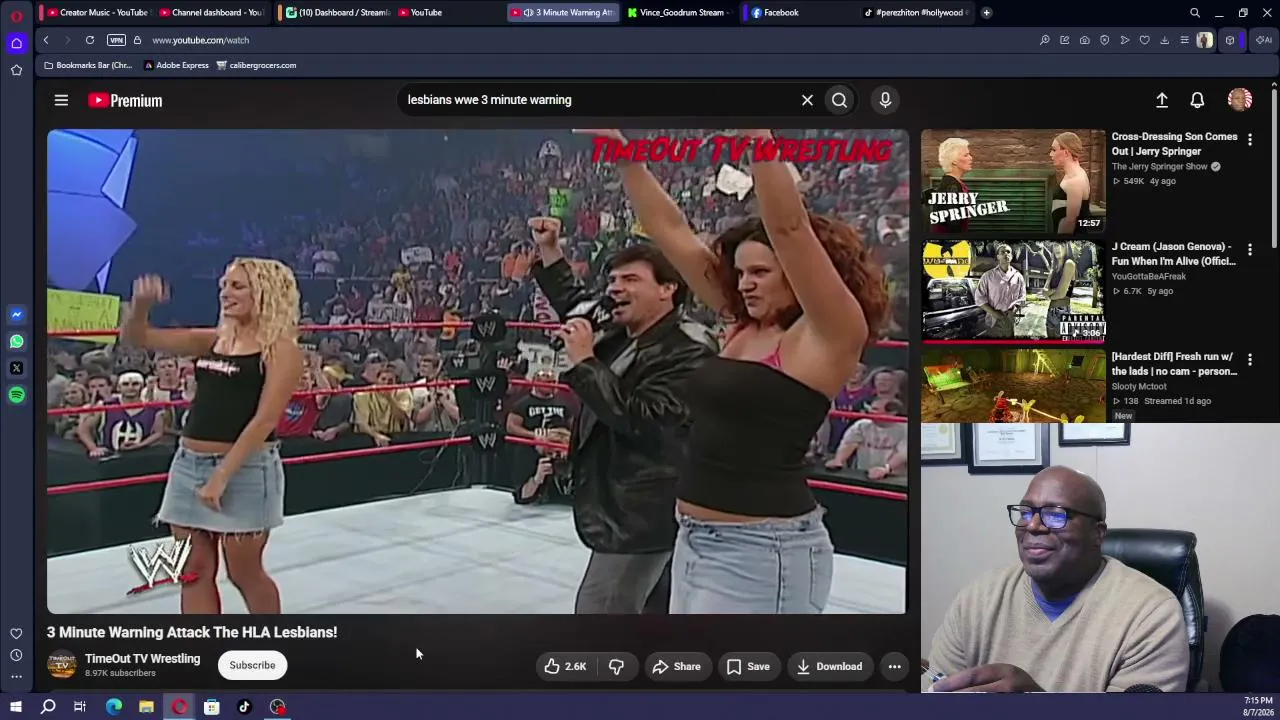Search open tabs with the title-bar magnifier
1280x720 pixels.
click(1195, 13)
